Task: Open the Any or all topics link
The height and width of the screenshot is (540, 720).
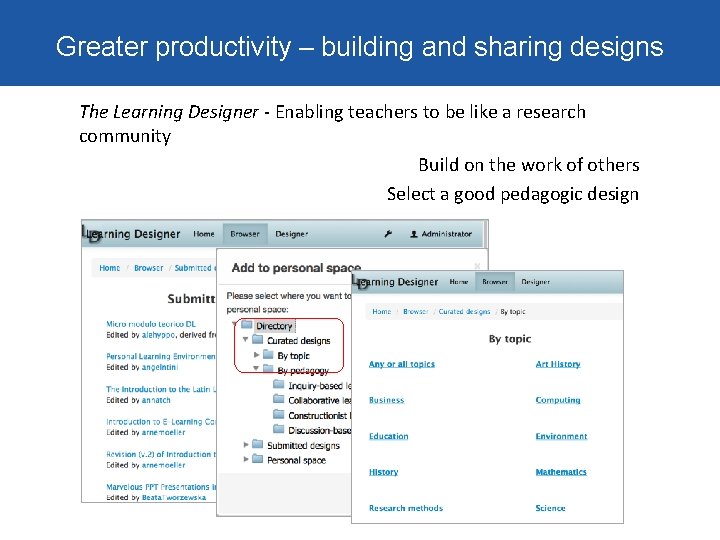Action: [402, 364]
